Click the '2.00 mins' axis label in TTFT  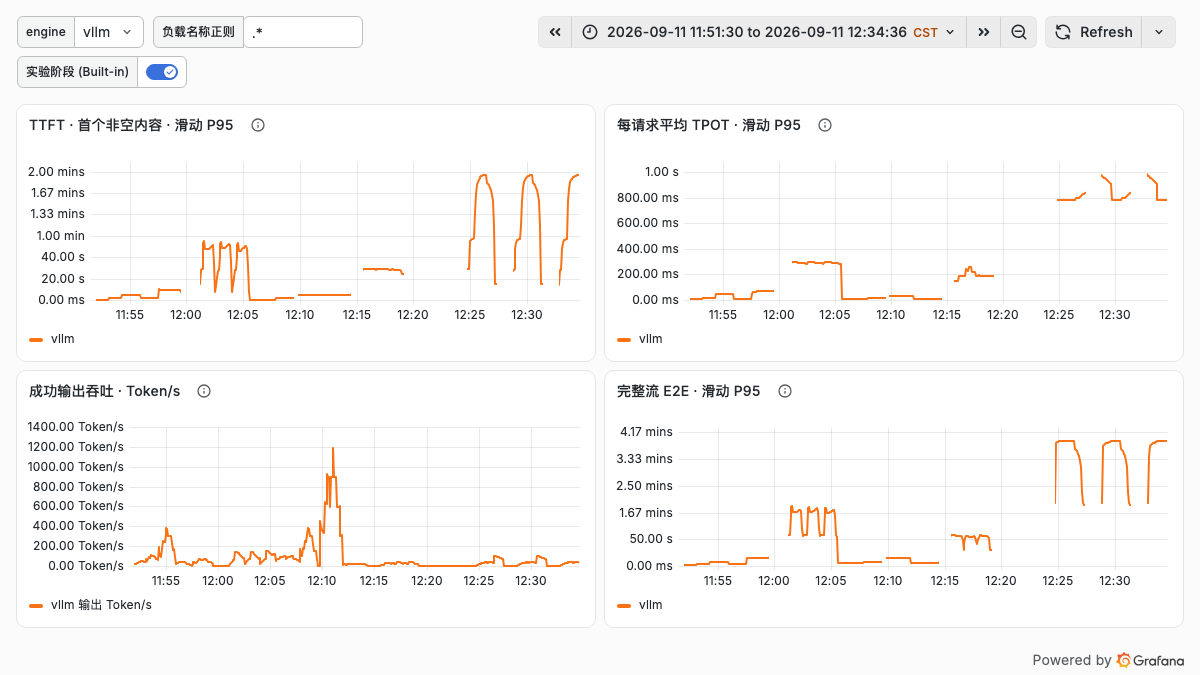[x=57, y=172]
